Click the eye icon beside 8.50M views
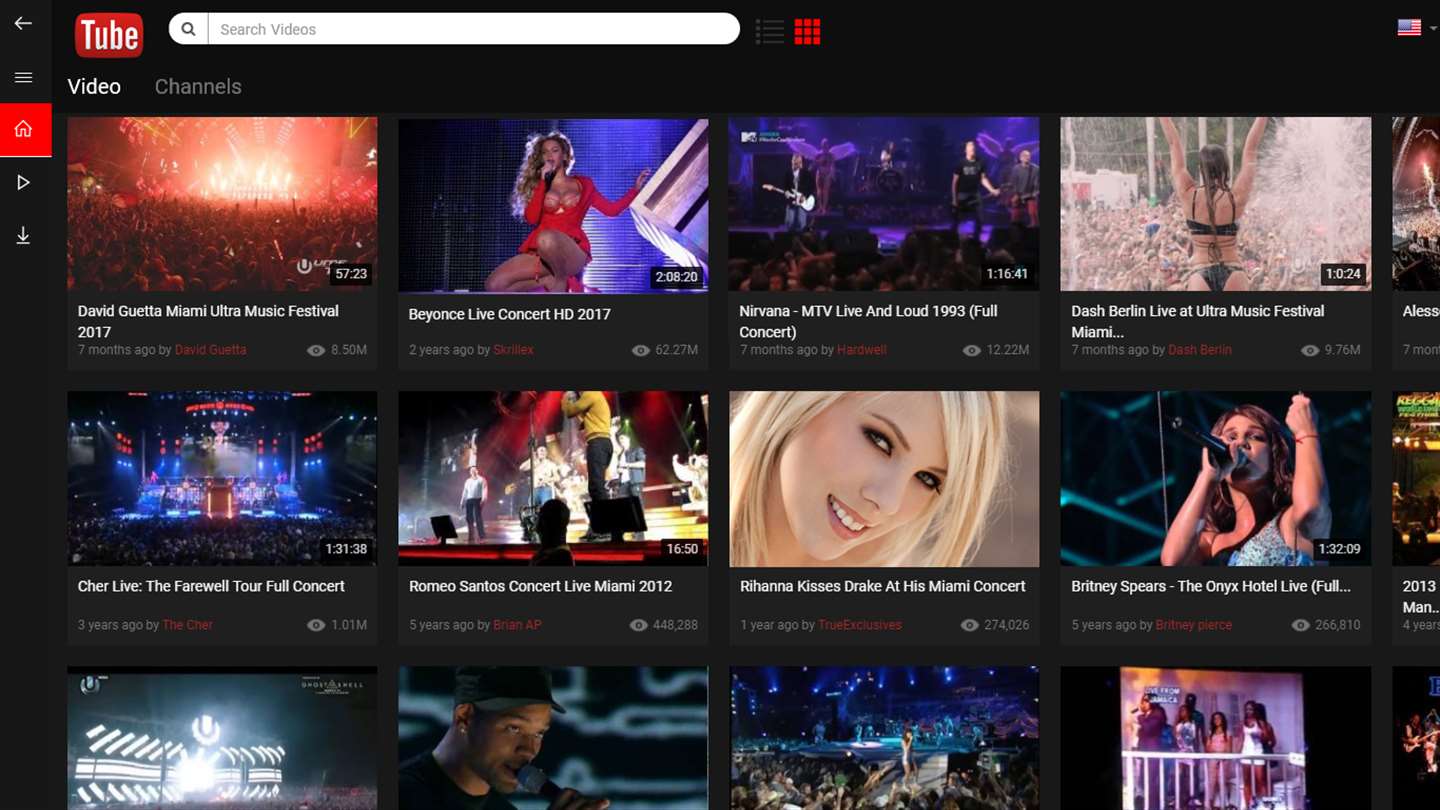Screen dimensions: 1440x810 pyautogui.click(x=316, y=350)
